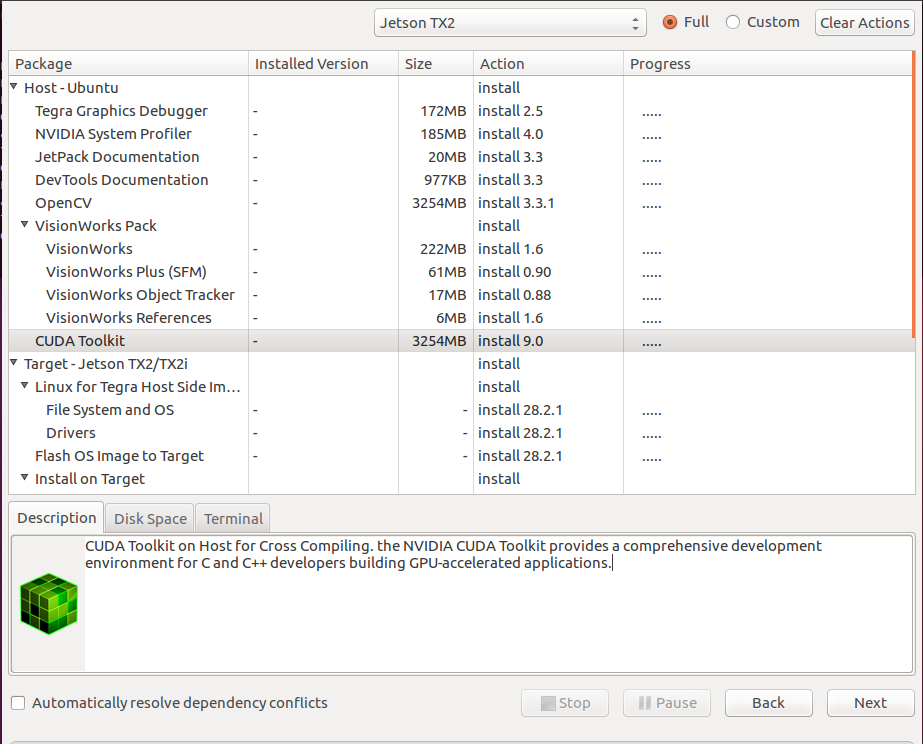Switch to the Description tab
The image size is (923, 744).
click(57, 518)
